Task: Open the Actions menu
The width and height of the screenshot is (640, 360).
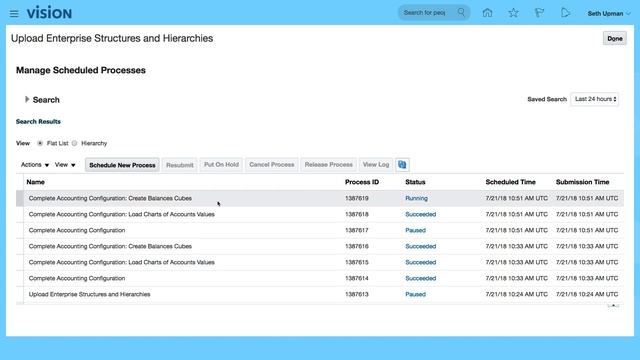Action: coord(35,164)
